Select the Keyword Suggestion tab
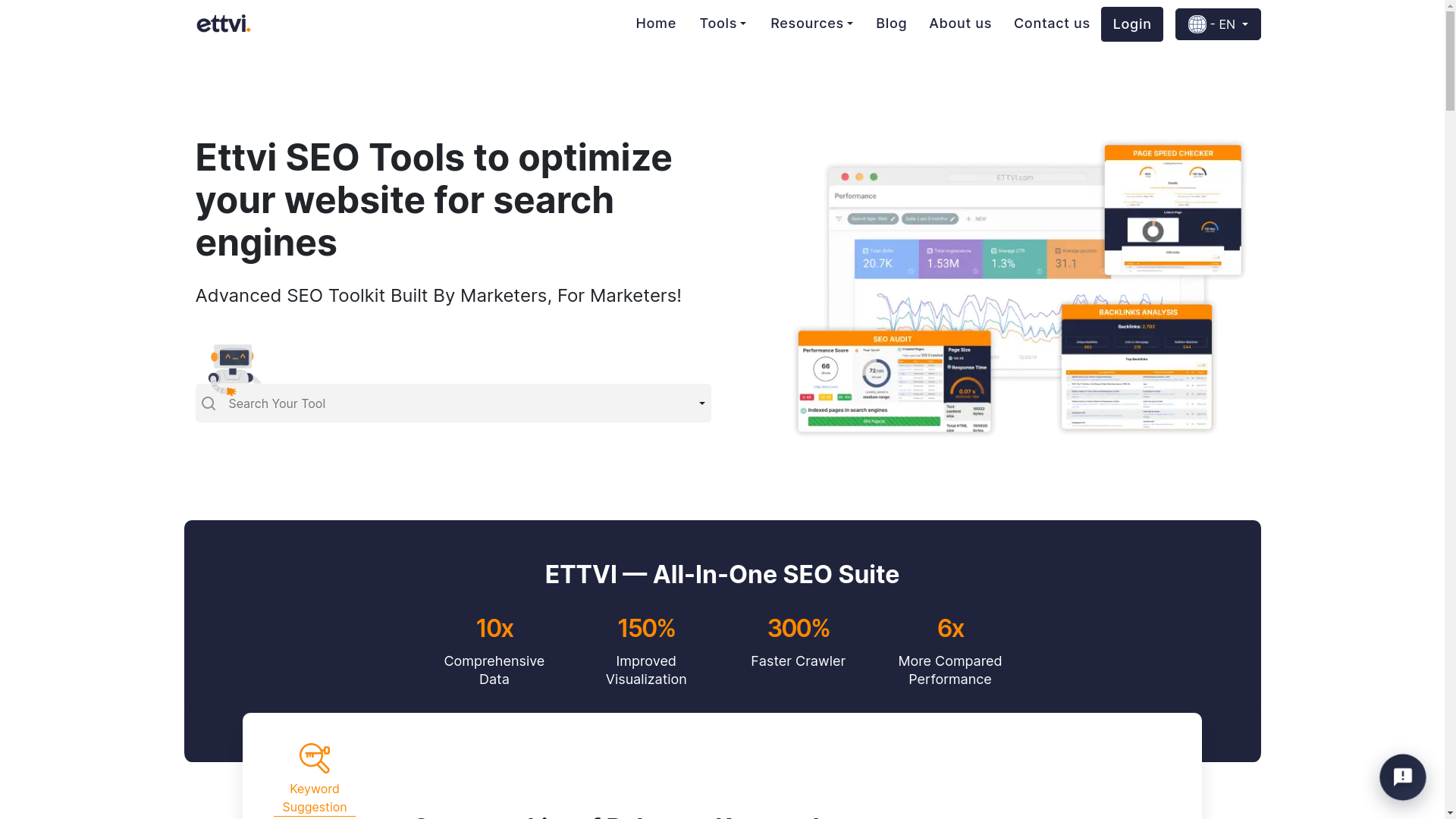 click(x=315, y=780)
